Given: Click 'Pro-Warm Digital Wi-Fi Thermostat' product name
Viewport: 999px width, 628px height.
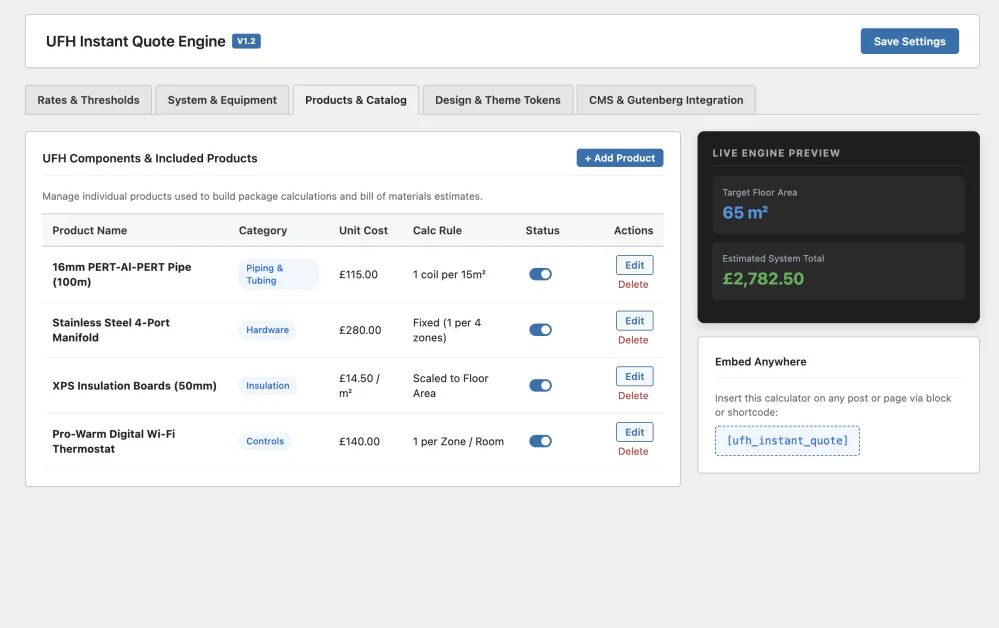Looking at the screenshot, I should [113, 441].
